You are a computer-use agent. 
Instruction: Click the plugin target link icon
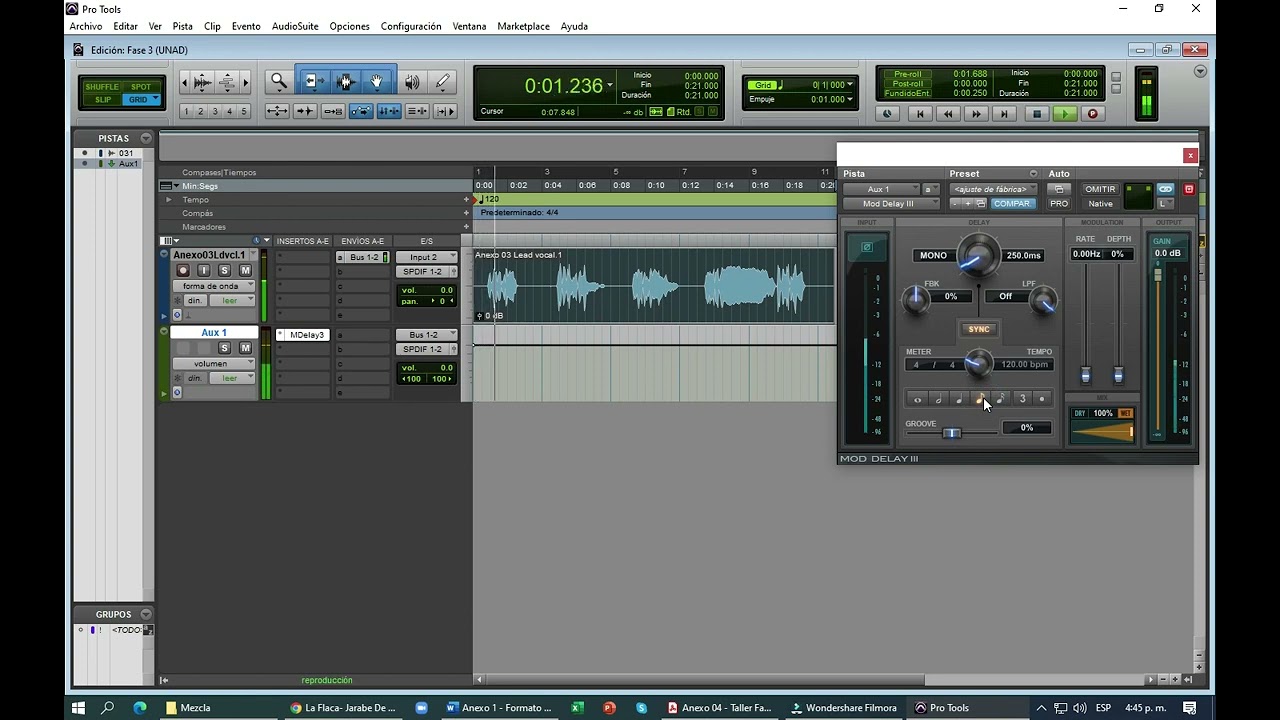tap(1166, 189)
